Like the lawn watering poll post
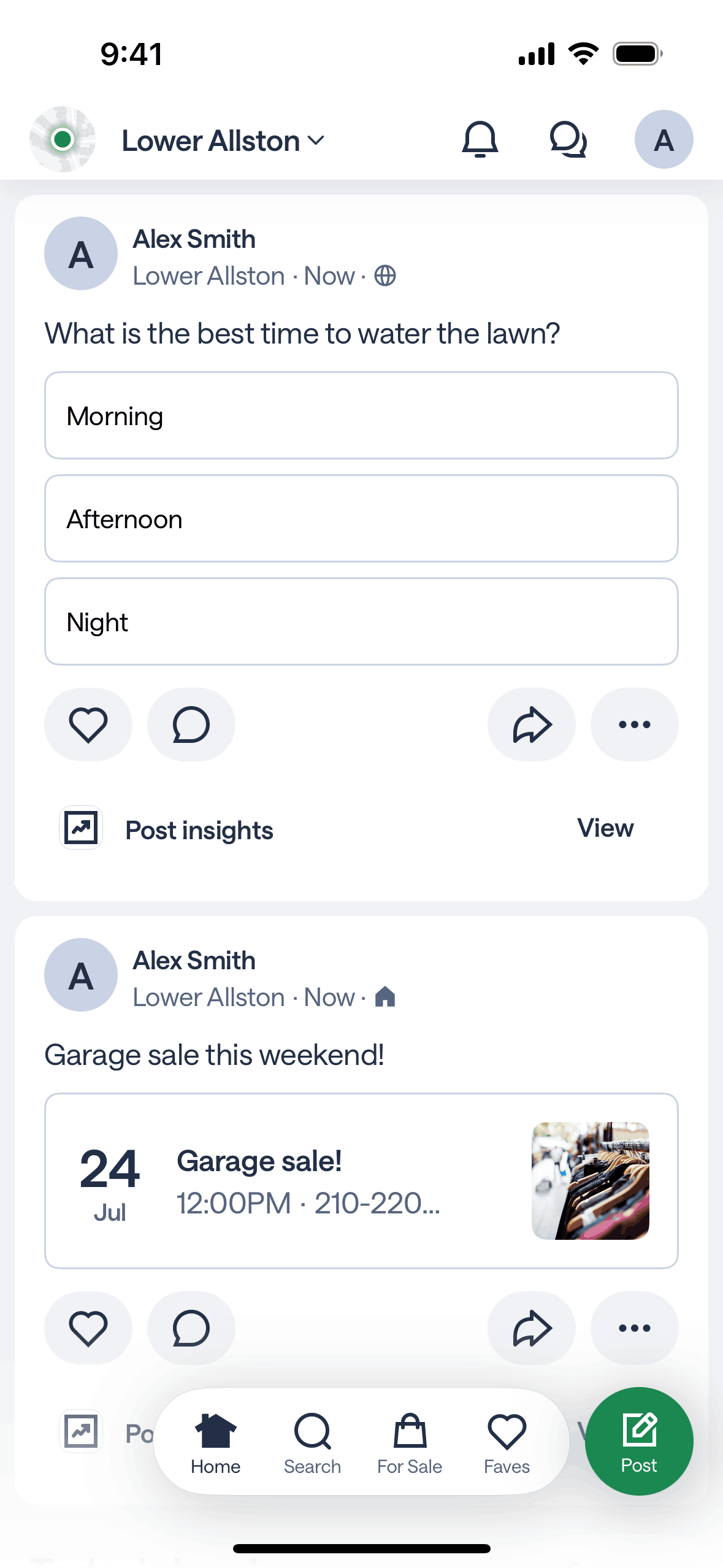 [x=88, y=724]
